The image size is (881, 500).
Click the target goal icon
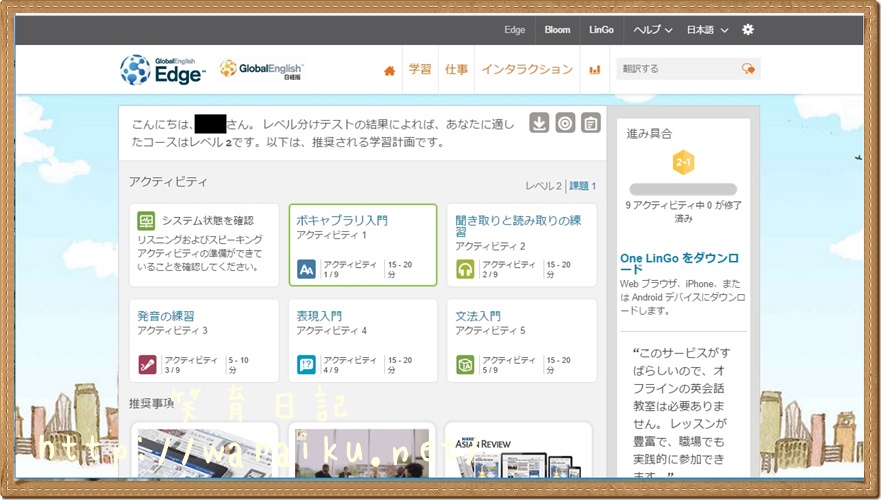[x=565, y=123]
